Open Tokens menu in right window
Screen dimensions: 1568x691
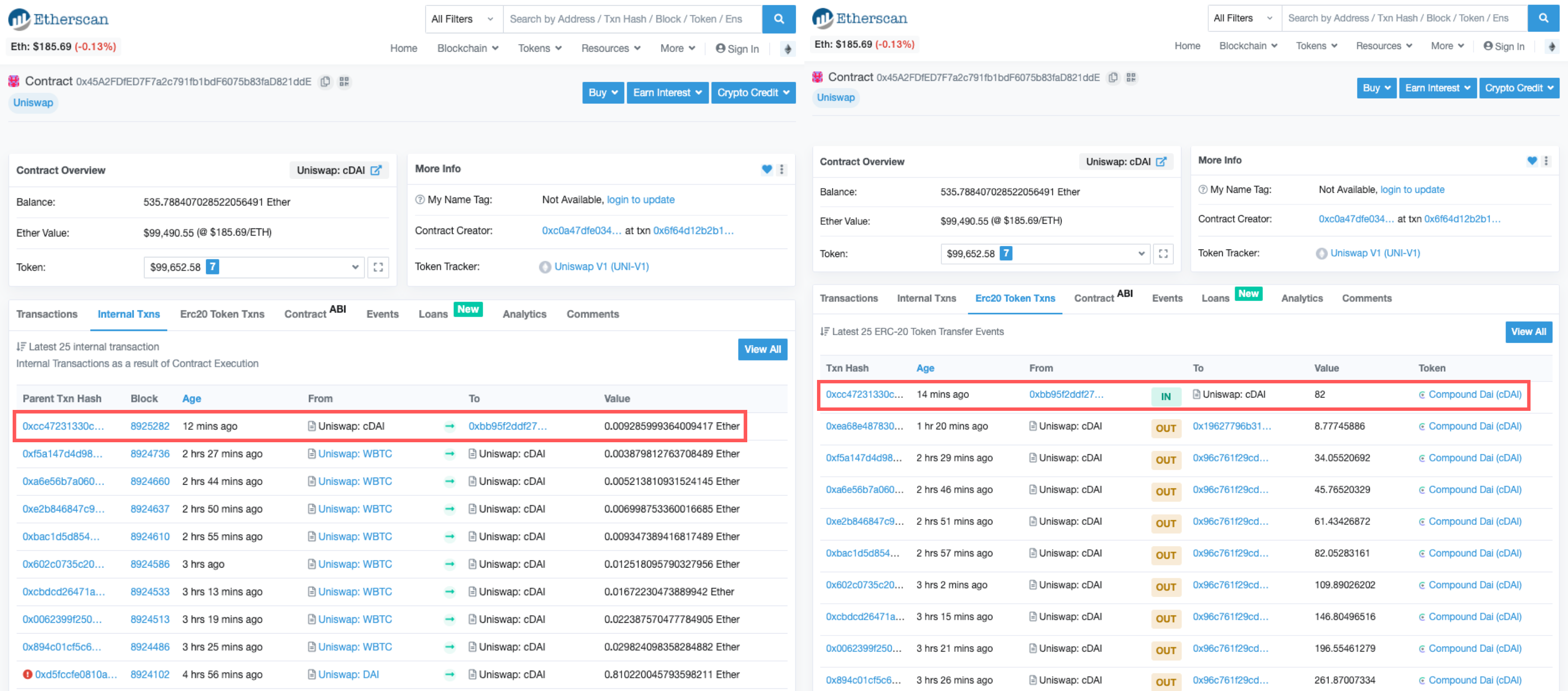(x=1316, y=46)
